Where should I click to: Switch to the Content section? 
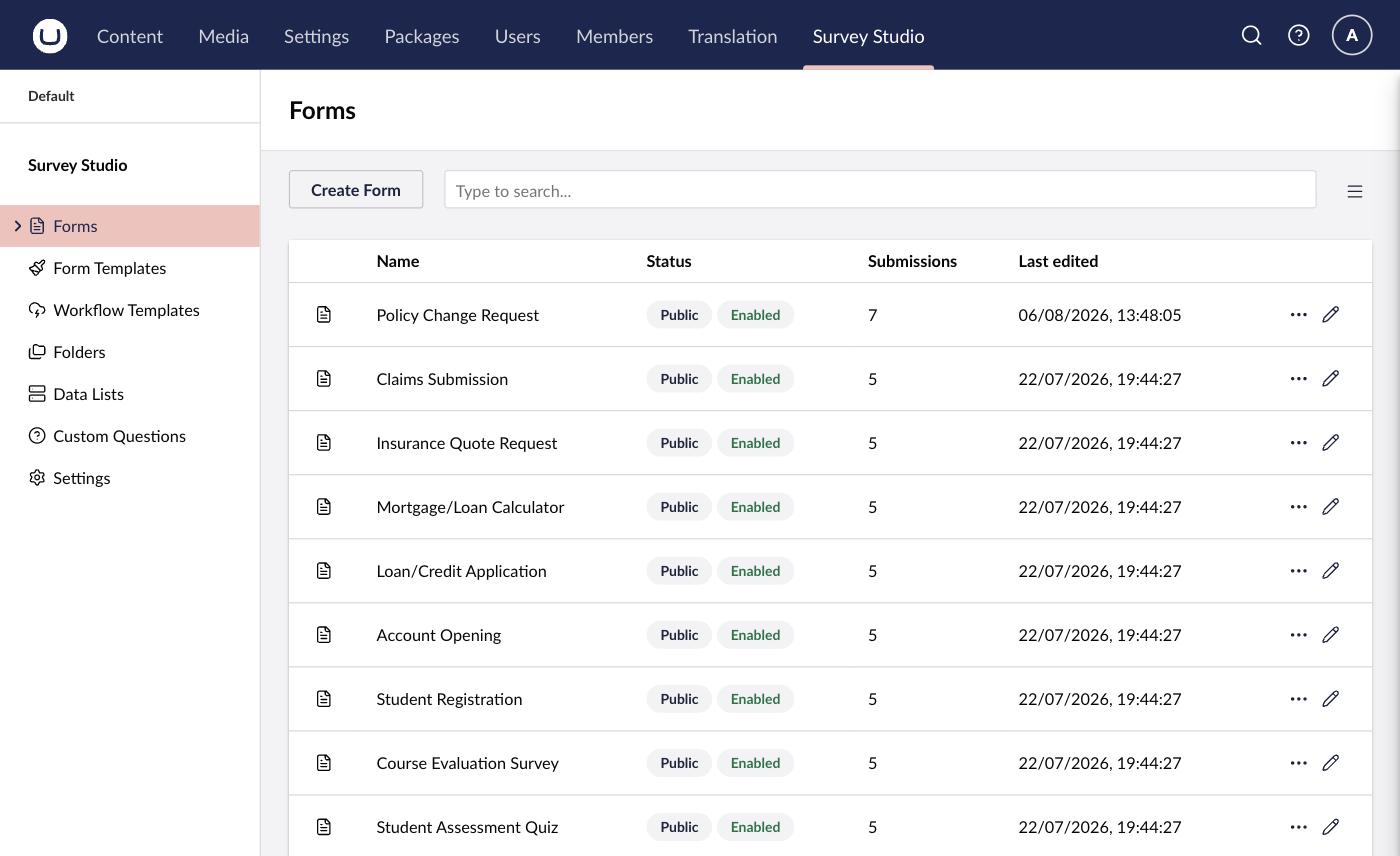(x=130, y=36)
